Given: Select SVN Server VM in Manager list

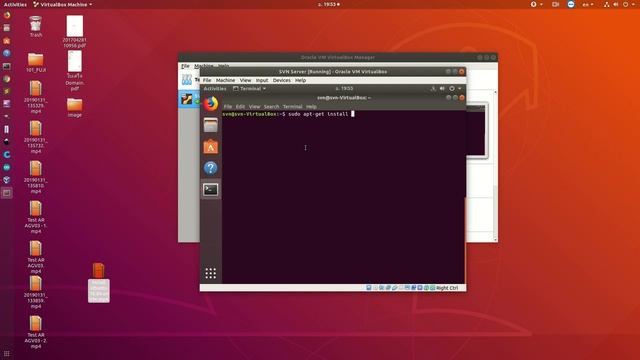Looking at the screenshot, I should [x=189, y=99].
